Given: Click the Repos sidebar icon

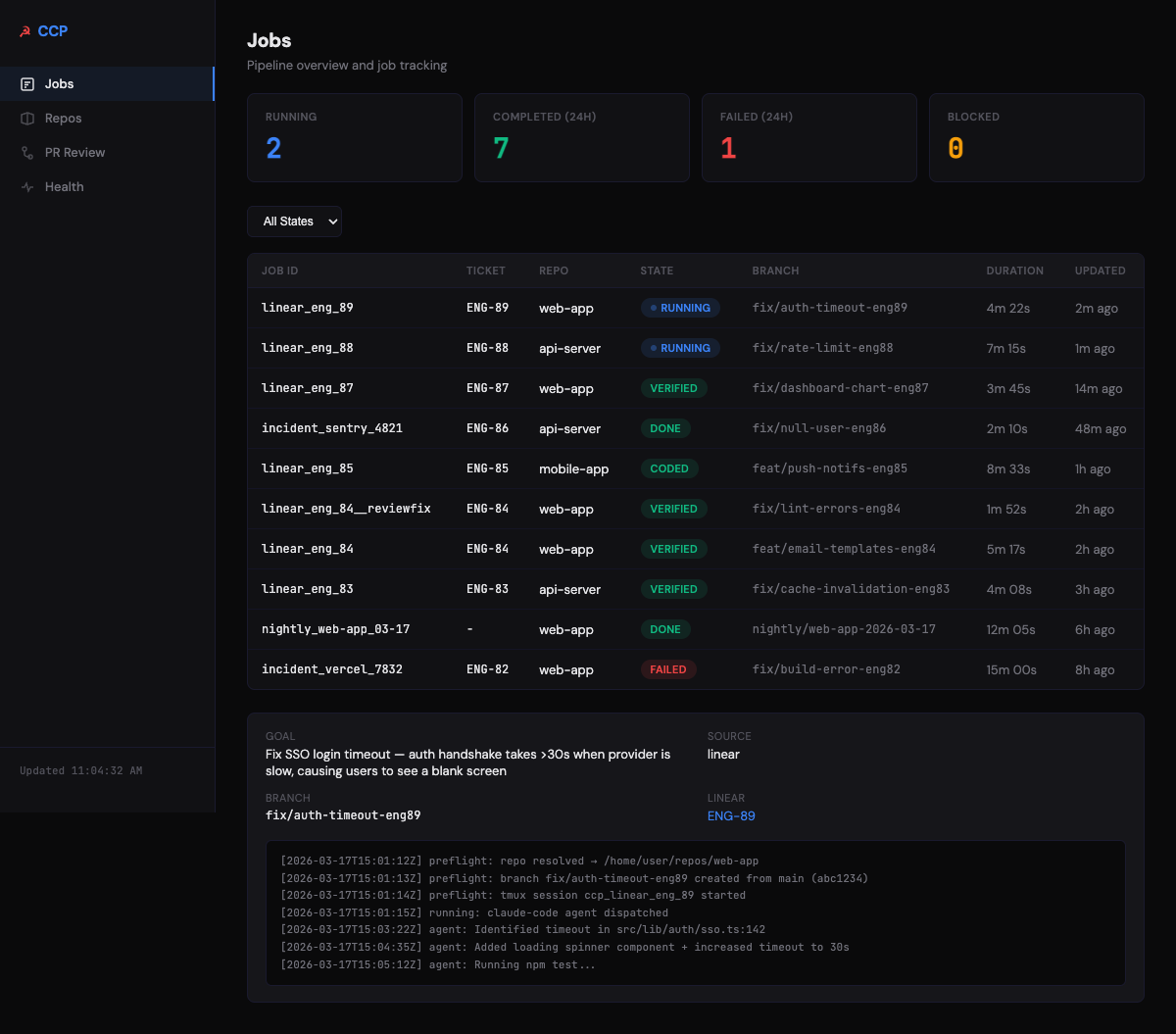Looking at the screenshot, I should coord(27,119).
